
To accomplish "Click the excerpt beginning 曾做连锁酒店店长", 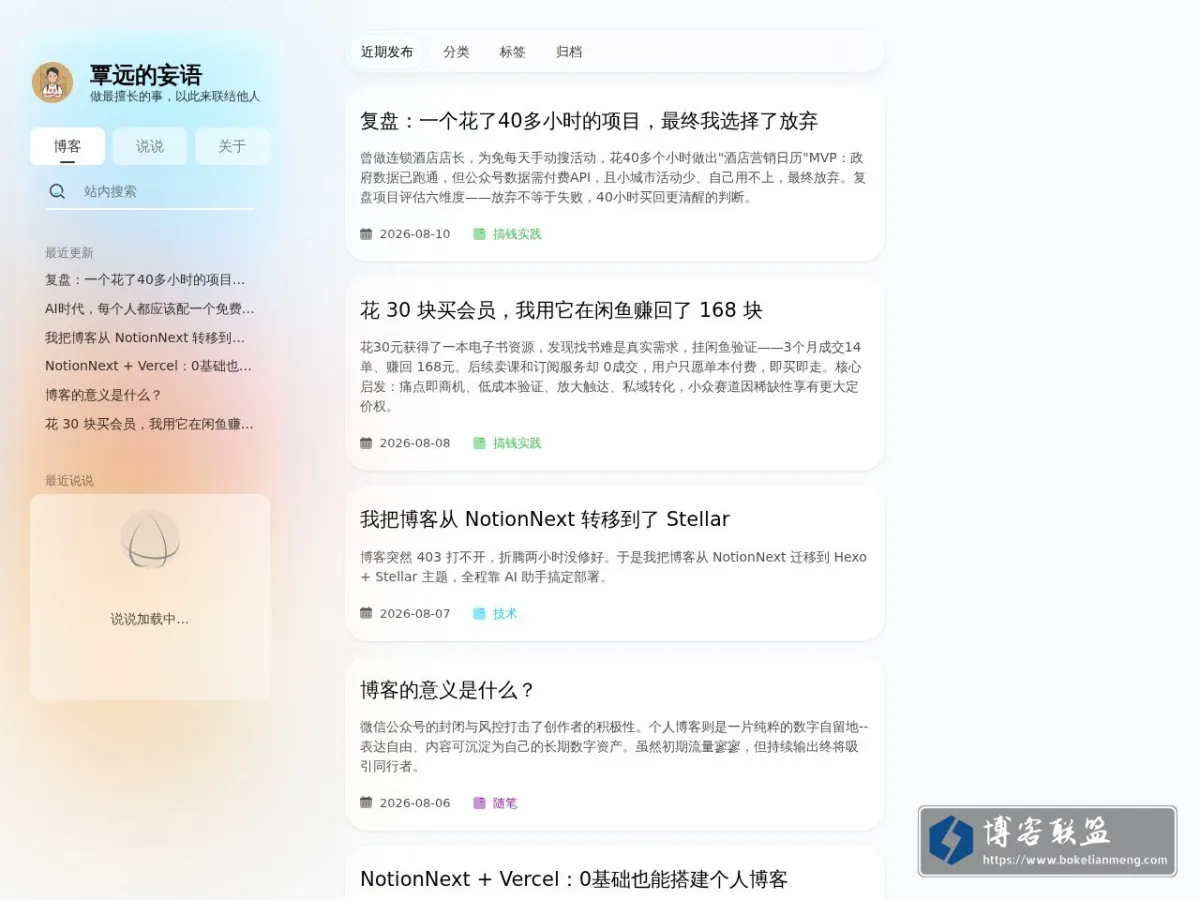I will [x=613, y=177].
